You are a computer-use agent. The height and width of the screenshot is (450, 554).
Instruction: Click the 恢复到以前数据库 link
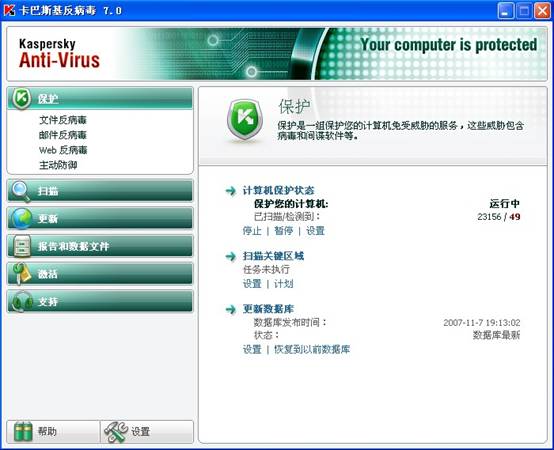pyautogui.click(x=312, y=349)
